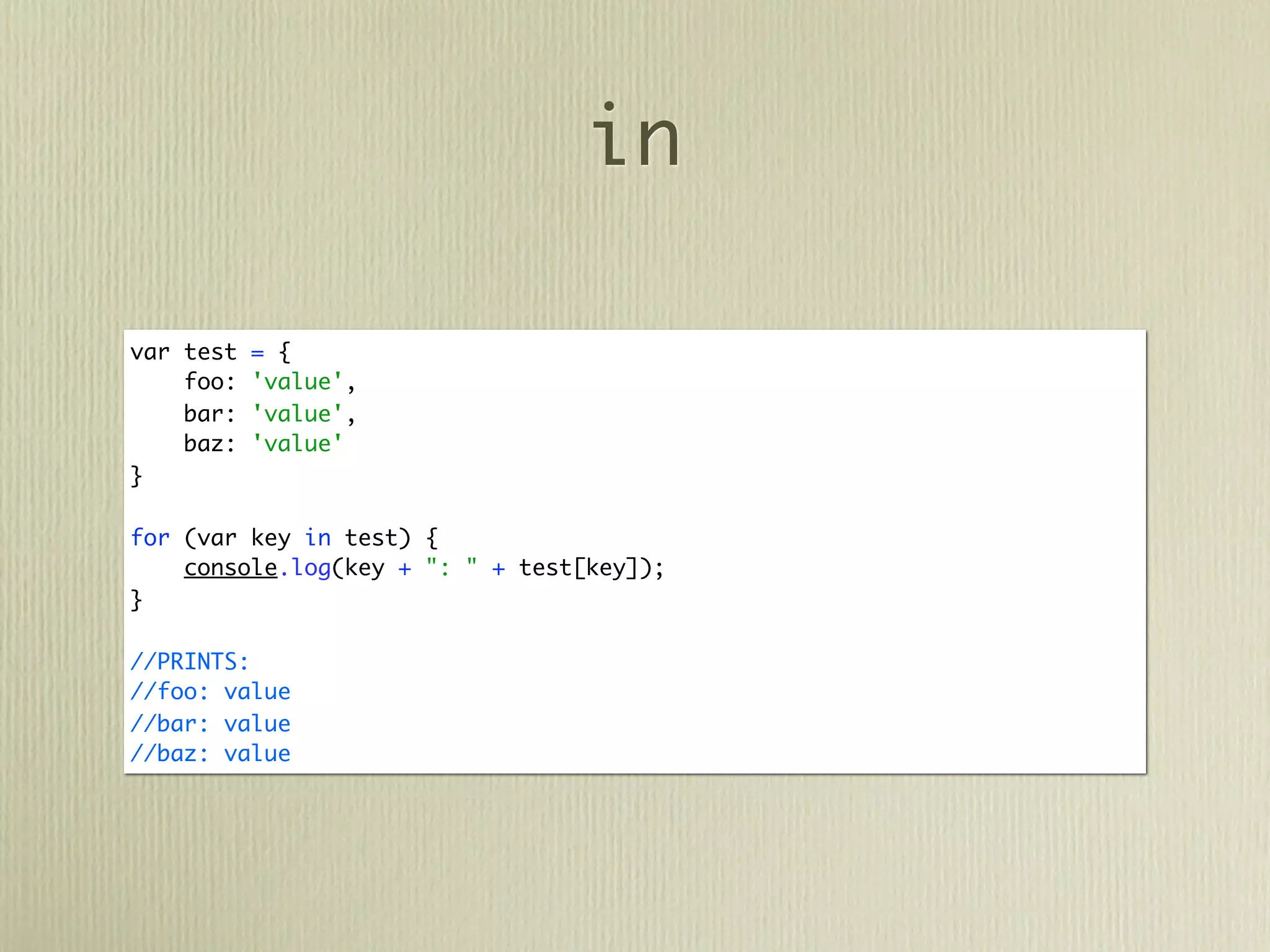
Task: Click the "//foo: value" comment line
Action: [210, 692]
